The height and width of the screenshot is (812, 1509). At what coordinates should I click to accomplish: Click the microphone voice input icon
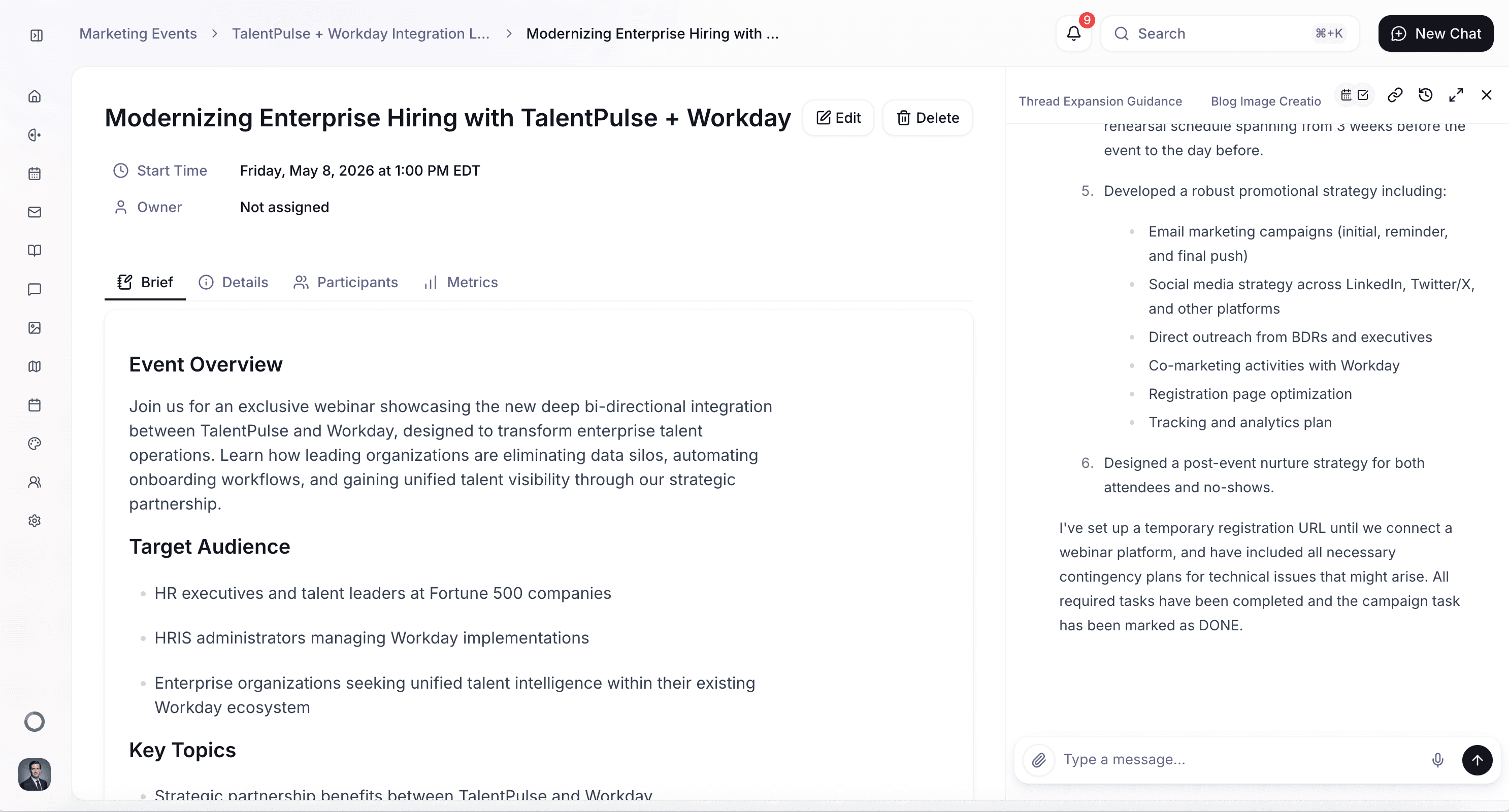[1437, 760]
